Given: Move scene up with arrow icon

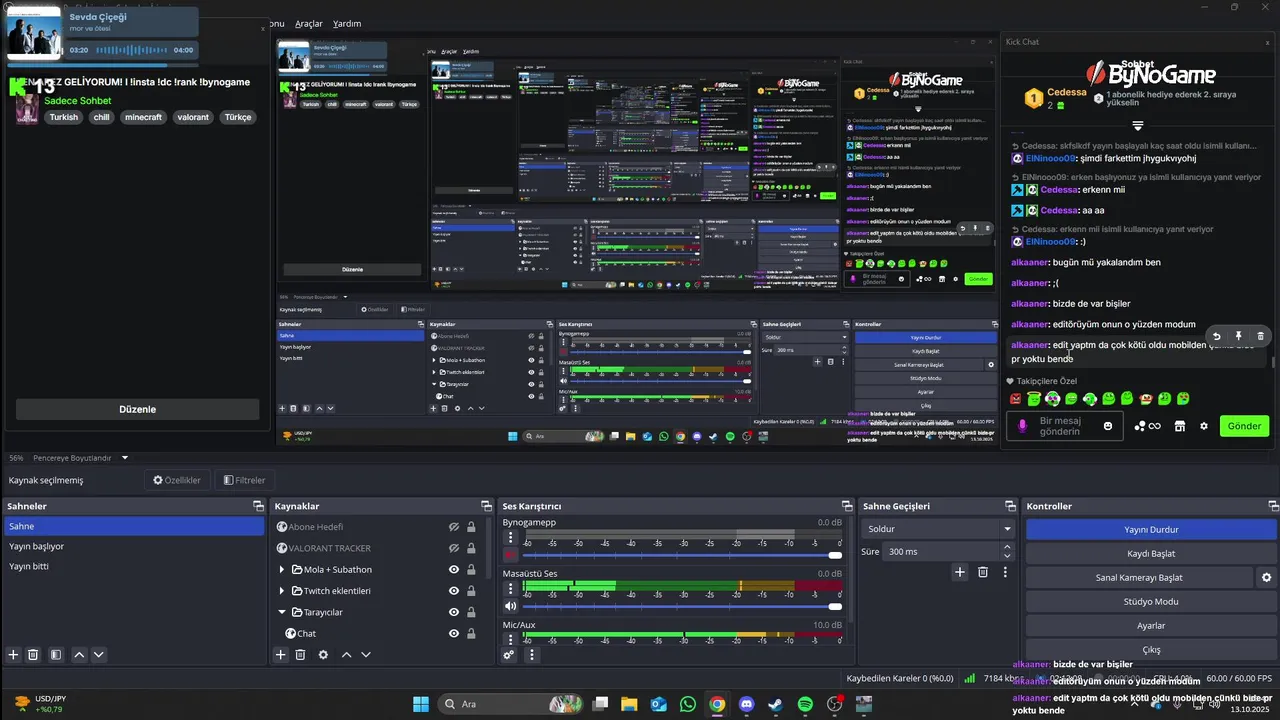Looking at the screenshot, I should coord(79,655).
